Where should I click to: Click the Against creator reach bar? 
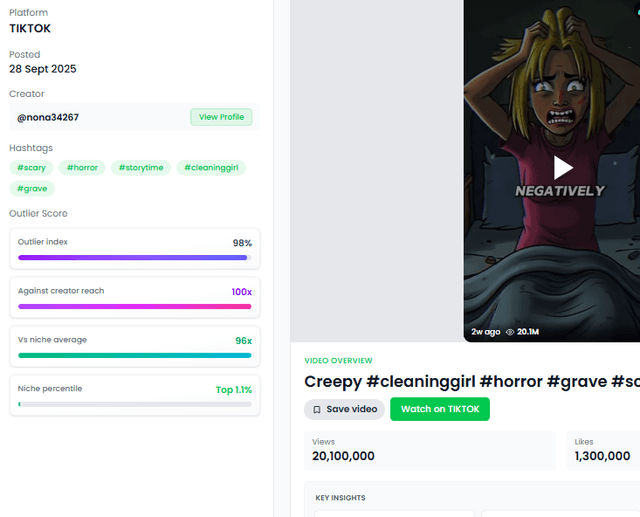(134, 306)
